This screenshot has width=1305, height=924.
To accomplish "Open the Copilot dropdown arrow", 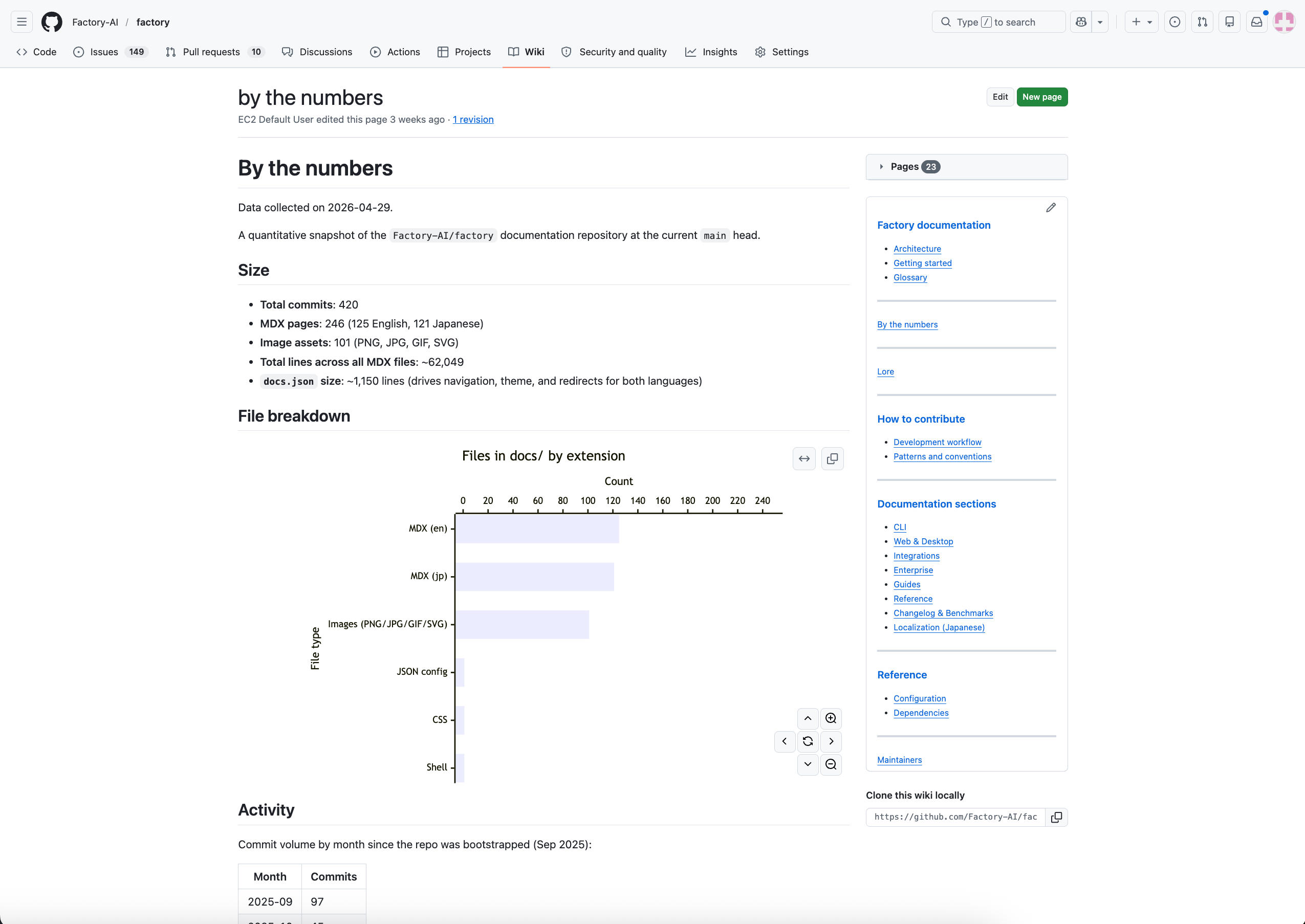I will point(1100,22).
